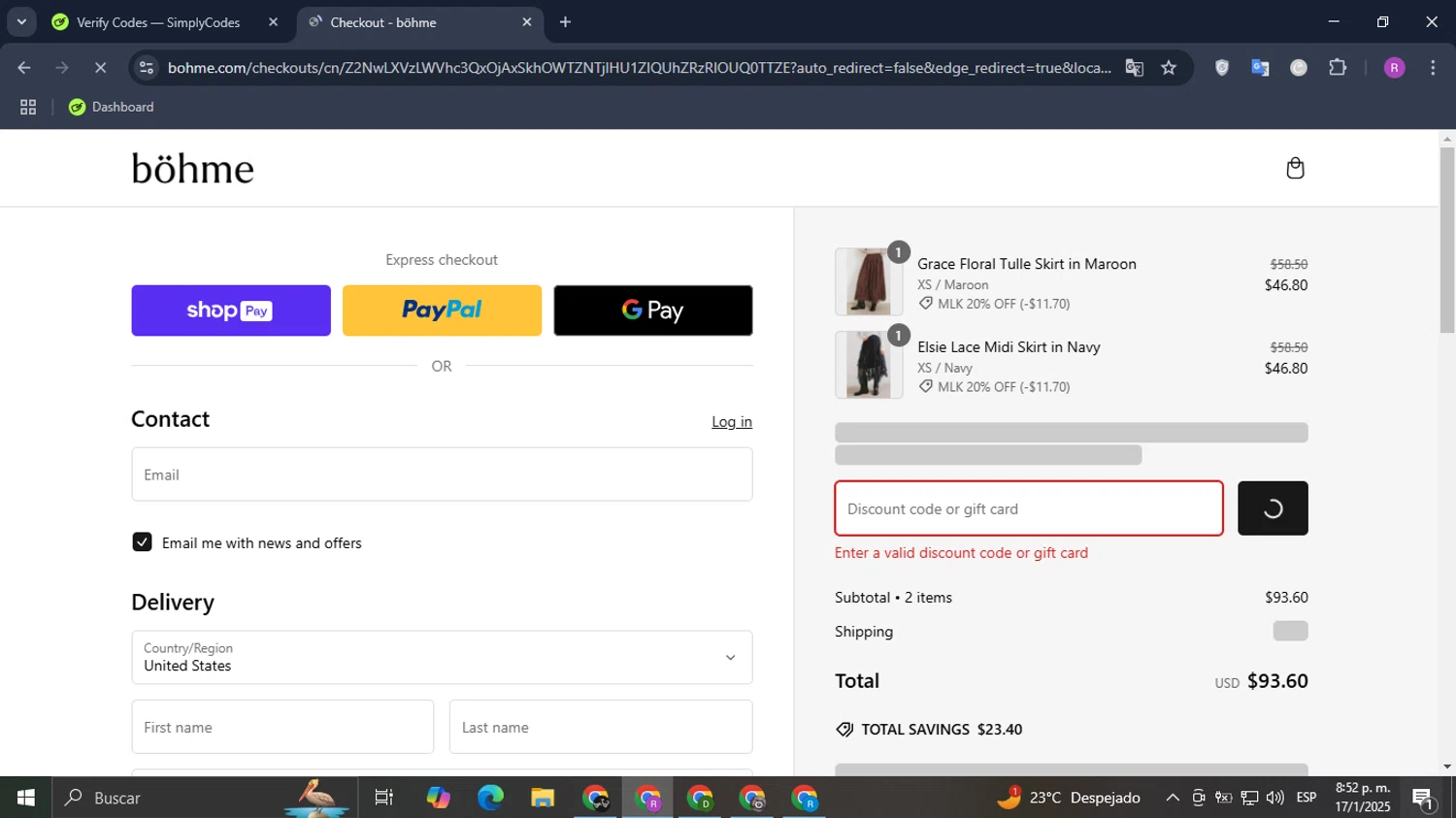Select Google Pay express checkout
The image size is (1456, 818).
click(x=653, y=311)
